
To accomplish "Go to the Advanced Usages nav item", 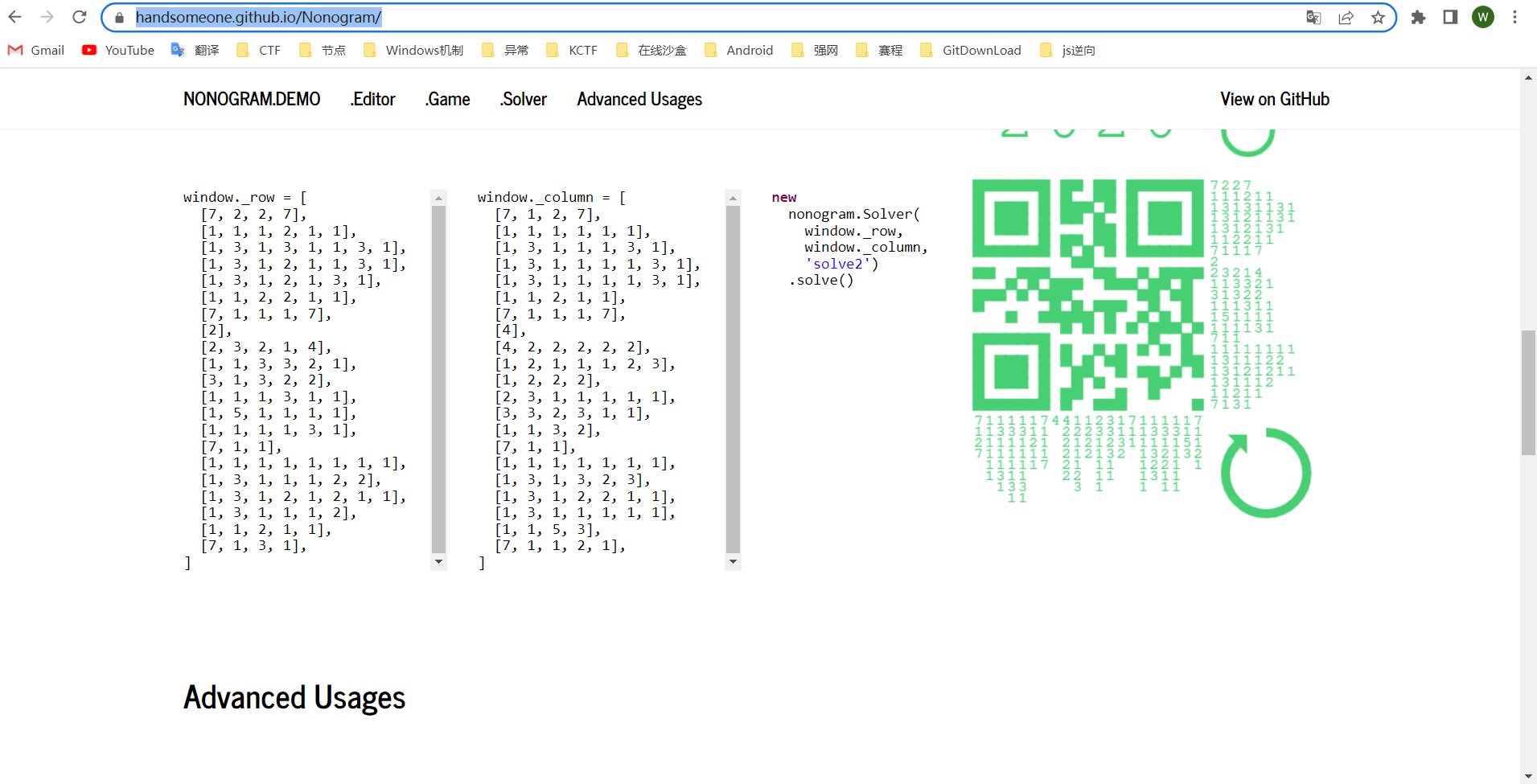I will 639,99.
